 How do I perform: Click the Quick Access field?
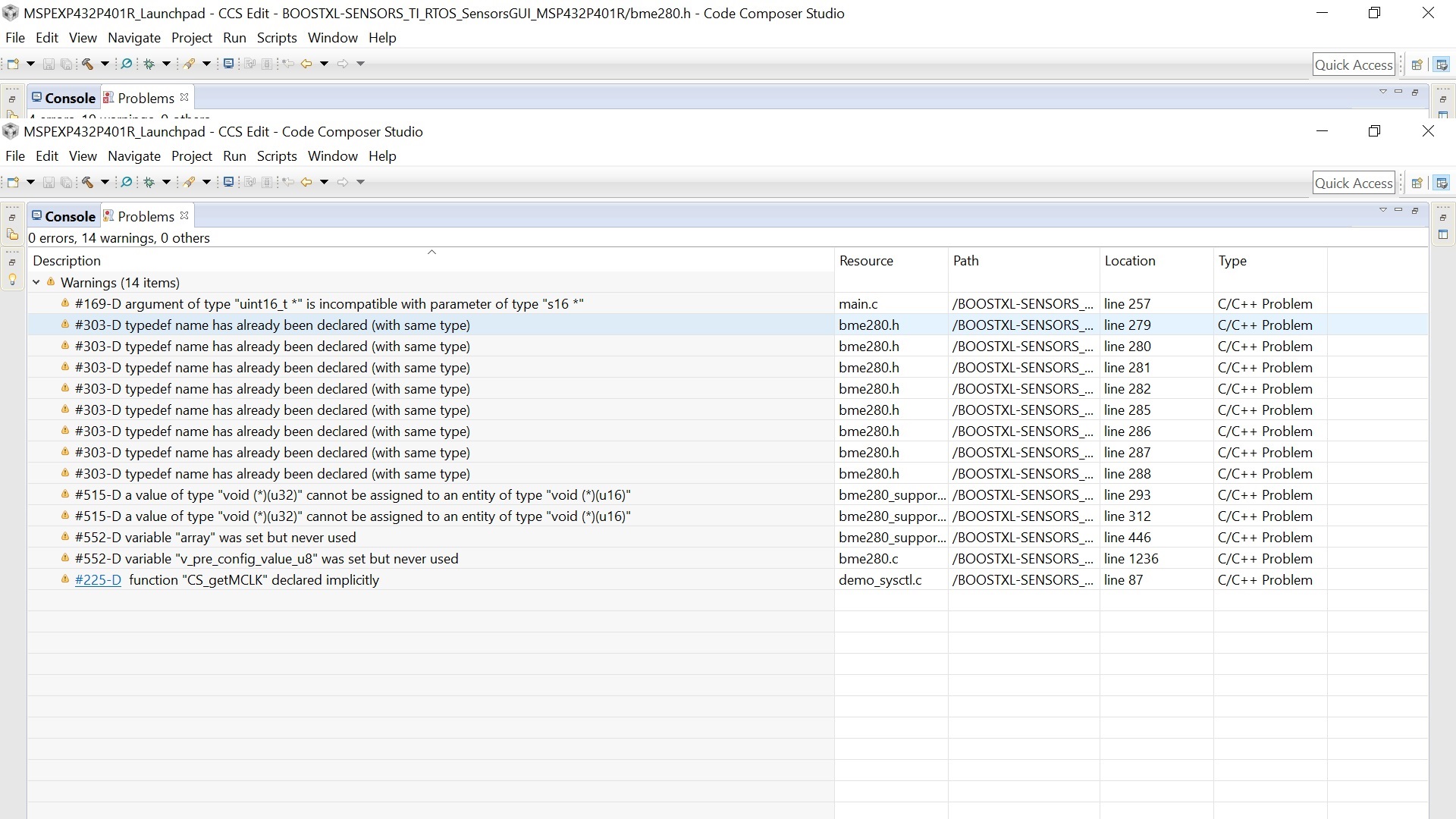(x=1354, y=182)
